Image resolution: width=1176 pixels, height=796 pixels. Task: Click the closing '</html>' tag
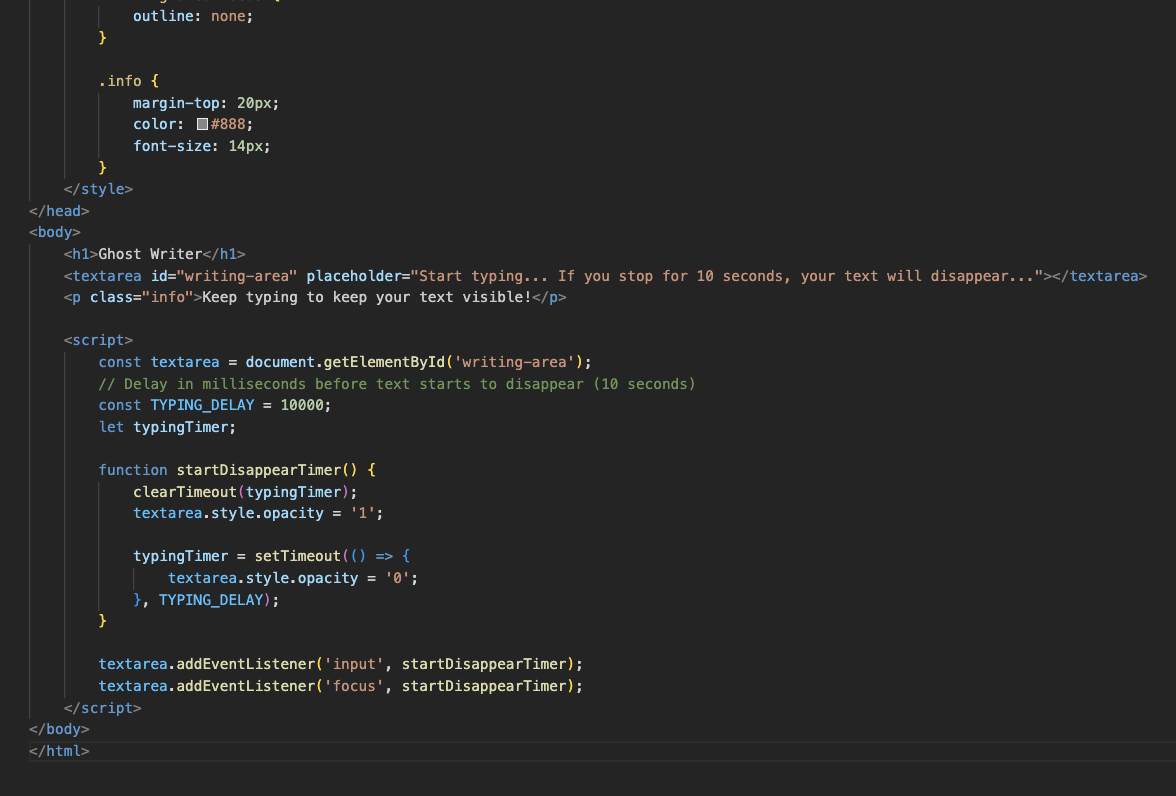[59, 751]
